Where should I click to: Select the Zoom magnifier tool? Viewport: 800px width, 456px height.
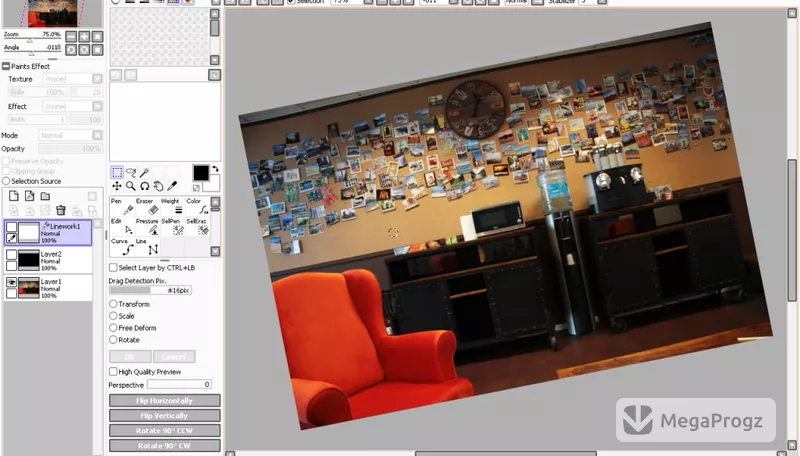tap(131, 186)
